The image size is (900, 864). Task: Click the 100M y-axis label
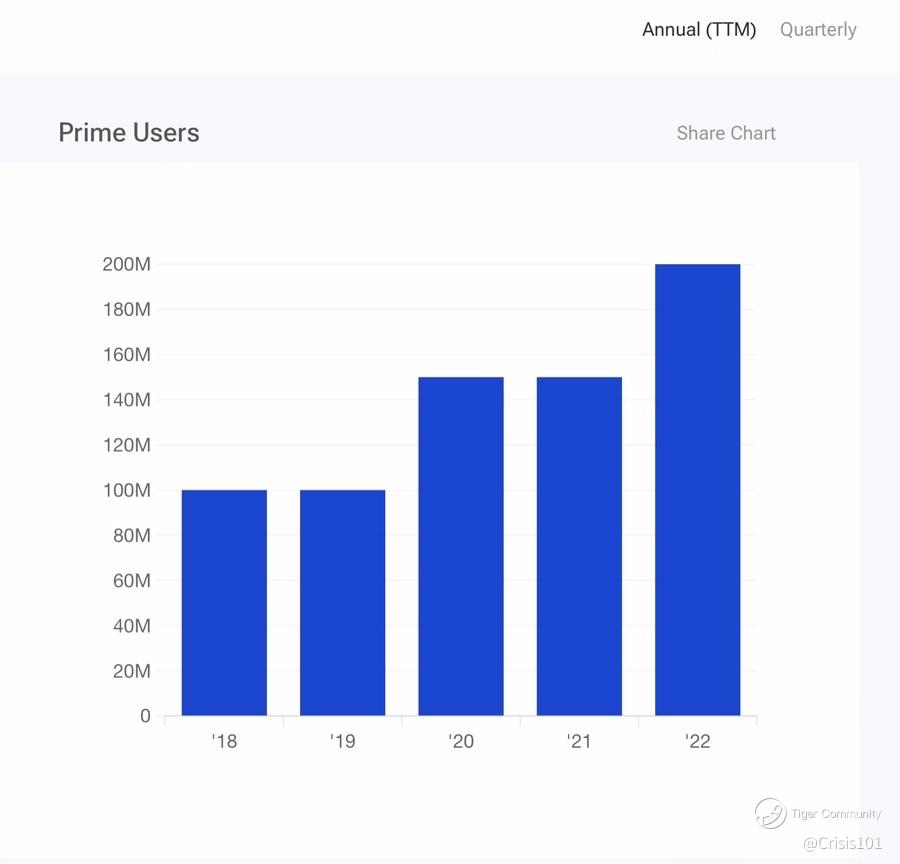[126, 490]
